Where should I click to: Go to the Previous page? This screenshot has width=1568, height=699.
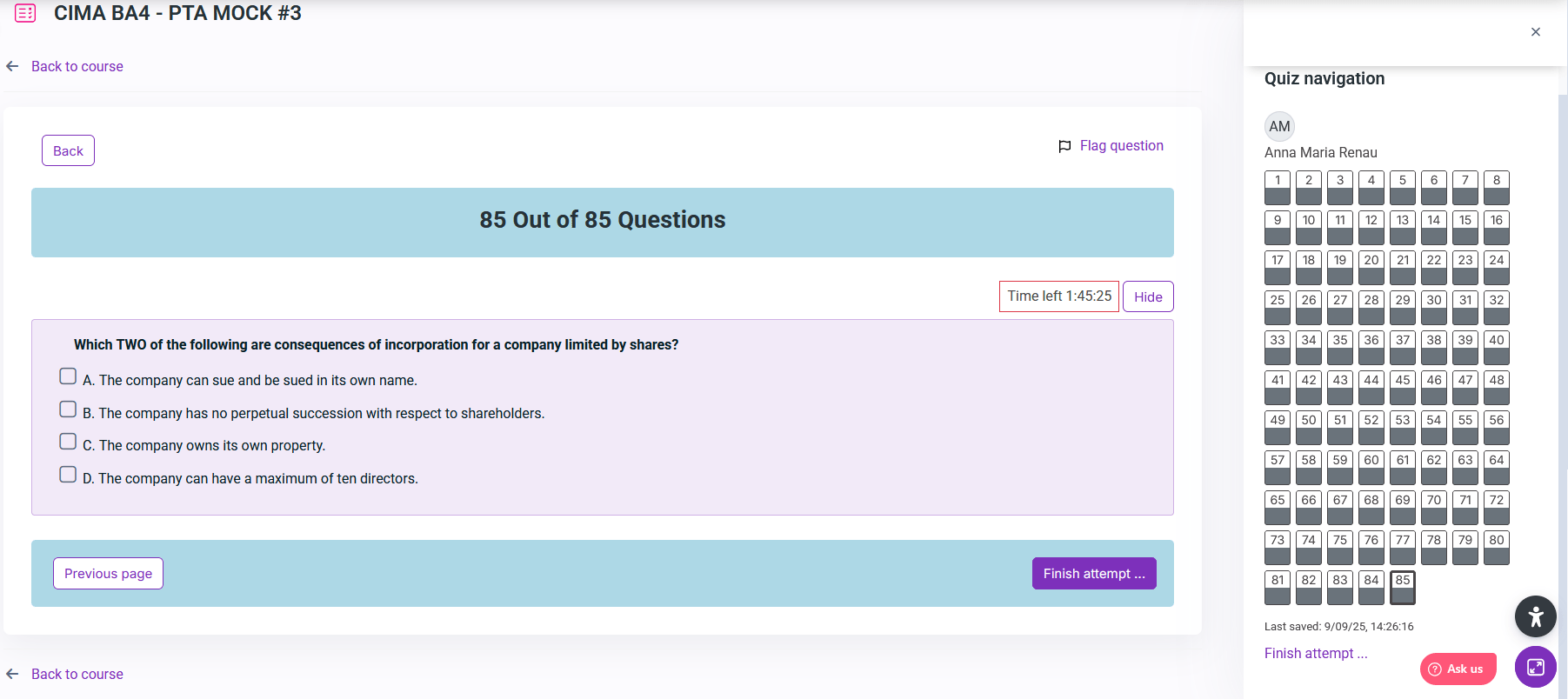108,574
